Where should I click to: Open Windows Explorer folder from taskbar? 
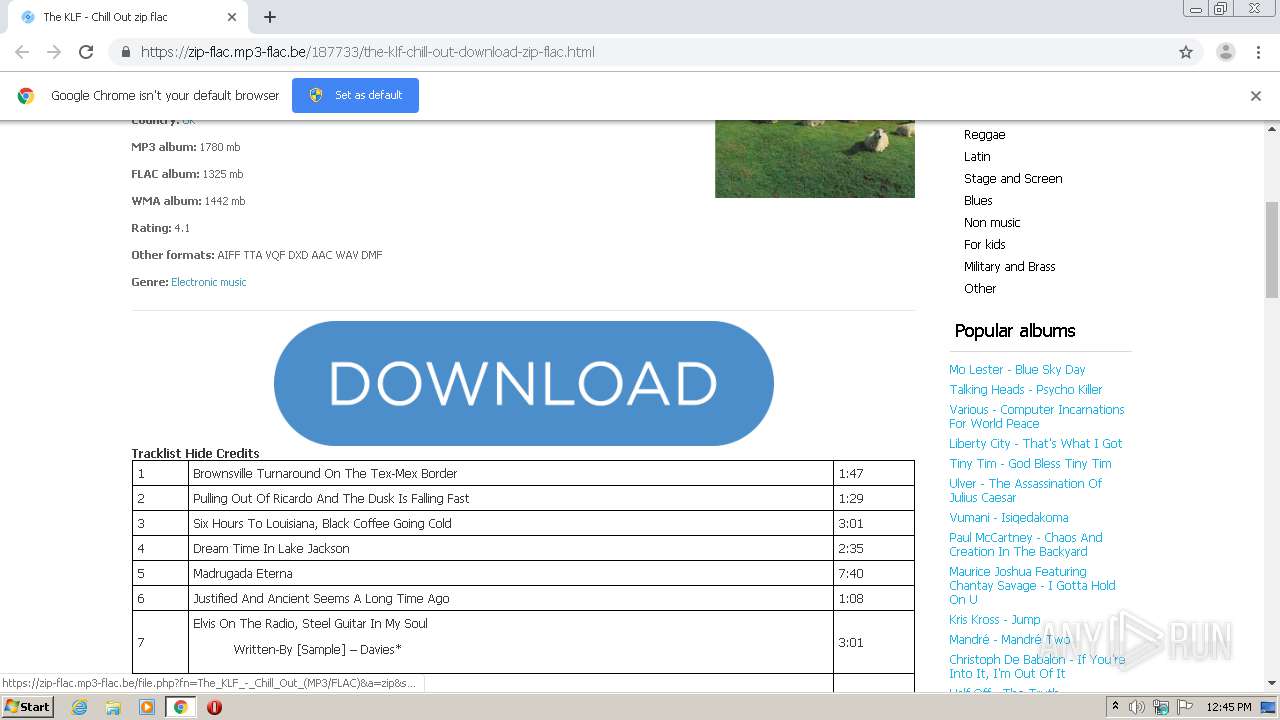pos(113,707)
